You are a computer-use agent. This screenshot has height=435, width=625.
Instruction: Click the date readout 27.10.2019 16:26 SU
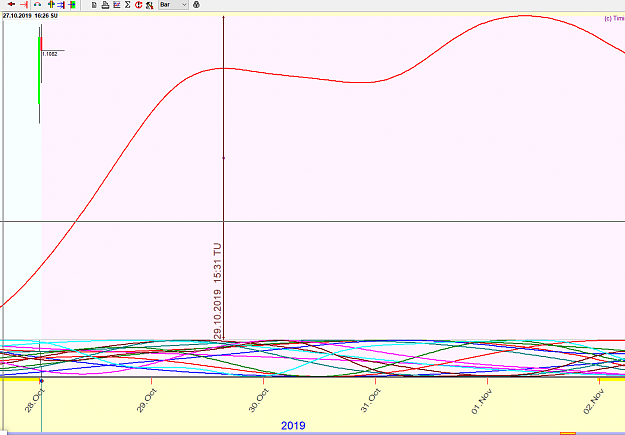[30, 16]
